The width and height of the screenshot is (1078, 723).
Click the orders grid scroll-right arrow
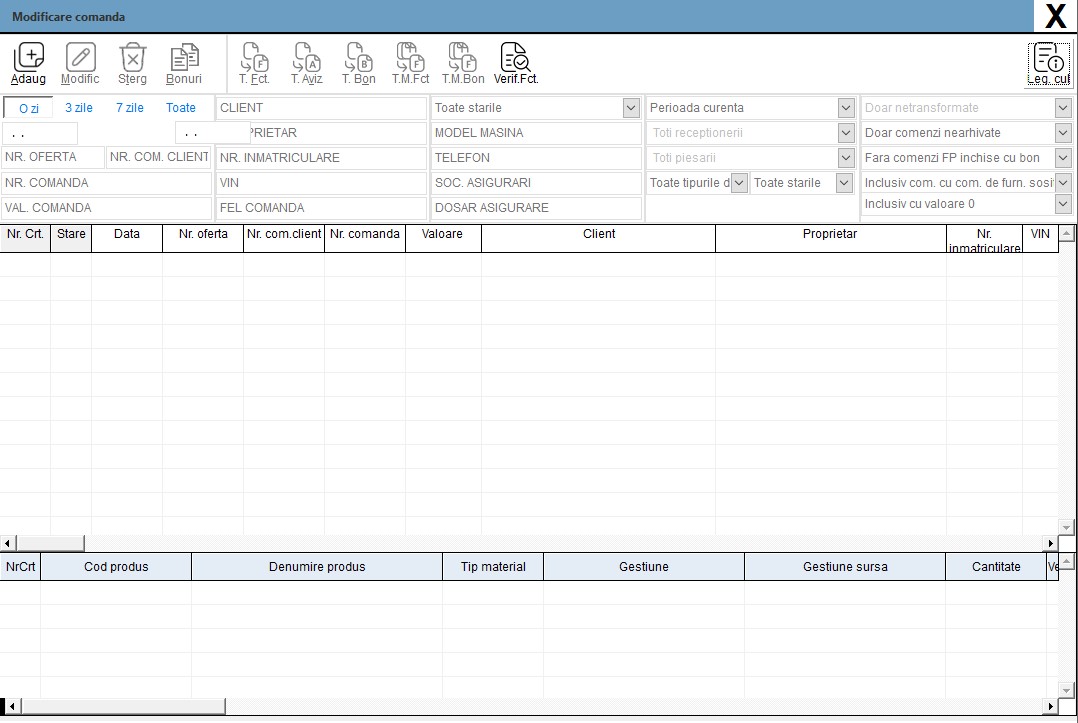coord(1050,544)
